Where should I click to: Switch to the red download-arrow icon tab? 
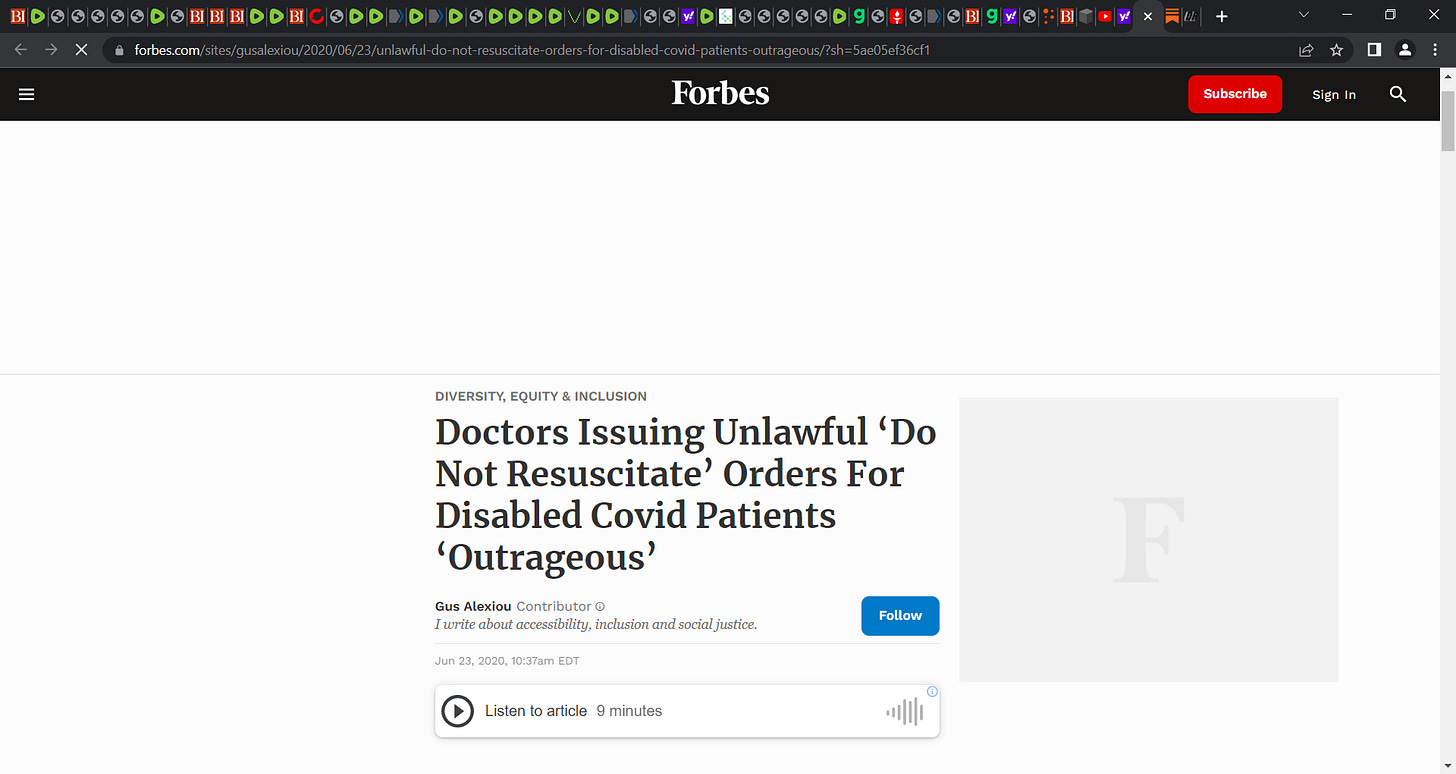pyautogui.click(x=897, y=16)
